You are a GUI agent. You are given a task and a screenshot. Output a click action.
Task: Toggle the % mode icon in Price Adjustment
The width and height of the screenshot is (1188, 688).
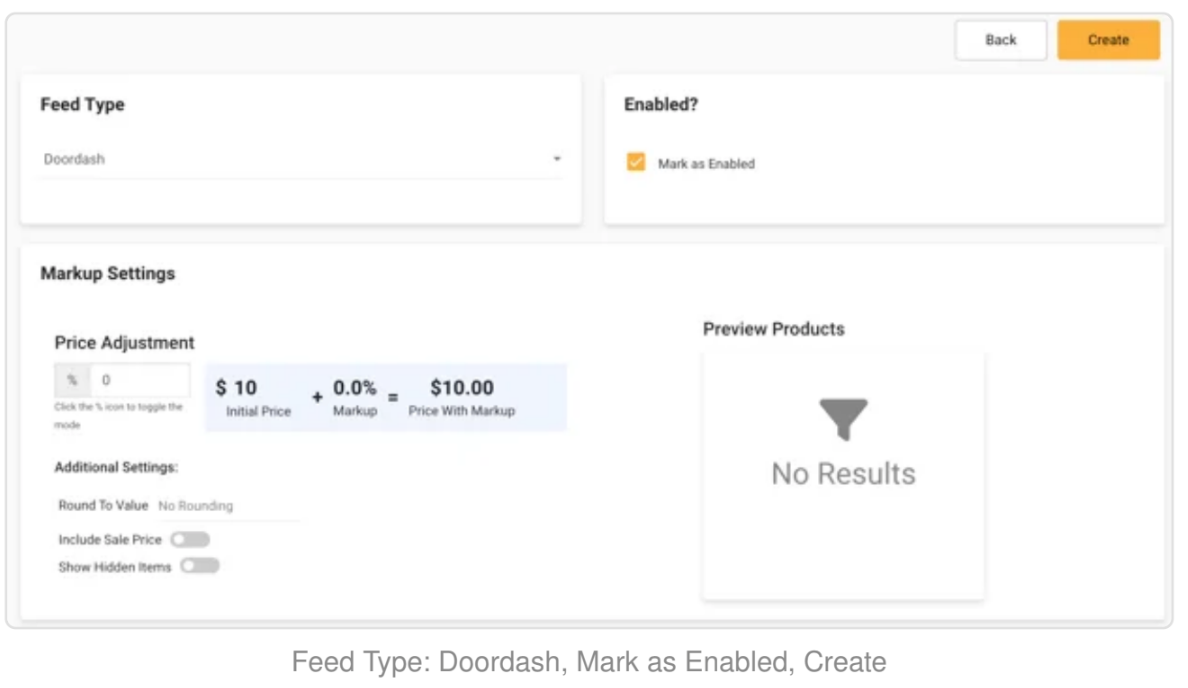click(72, 380)
